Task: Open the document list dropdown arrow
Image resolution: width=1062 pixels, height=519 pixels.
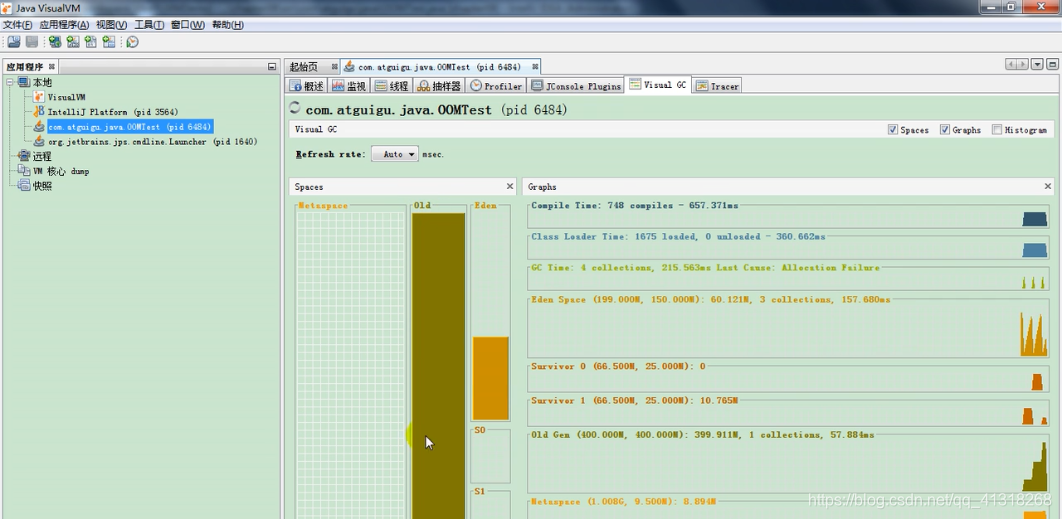Action: pos(1037,64)
